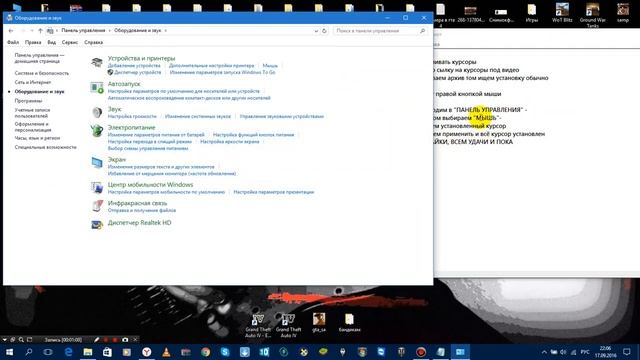Open taskbar search magnifier

point(29,352)
